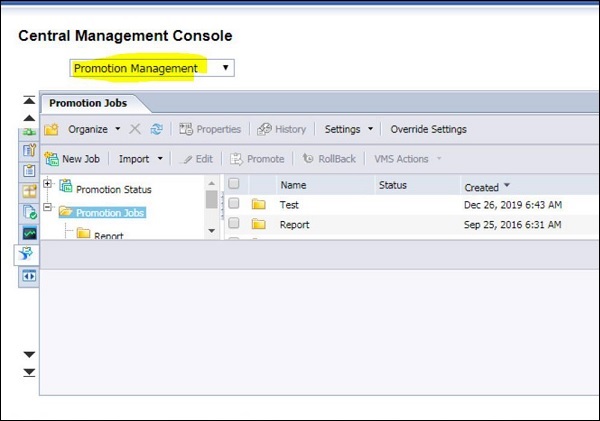
Task: Click the Test folder icon
Action: (x=259, y=205)
